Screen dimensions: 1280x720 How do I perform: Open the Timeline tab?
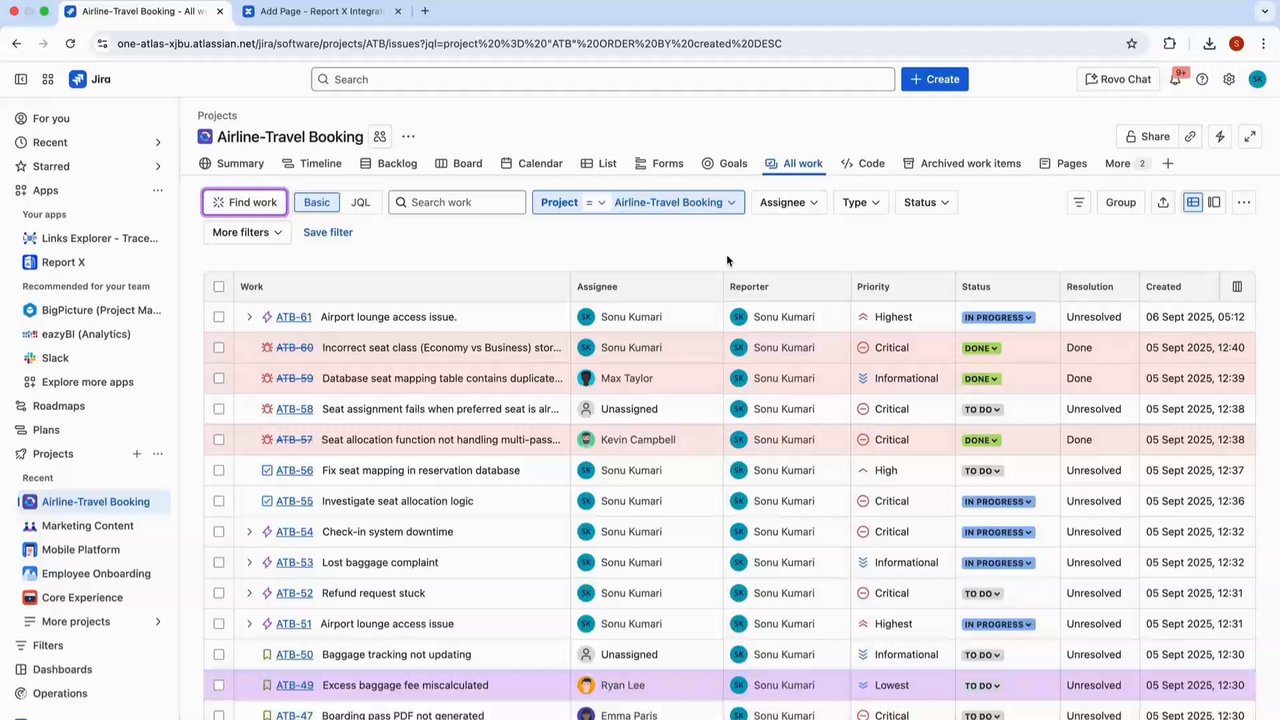pyautogui.click(x=312, y=163)
